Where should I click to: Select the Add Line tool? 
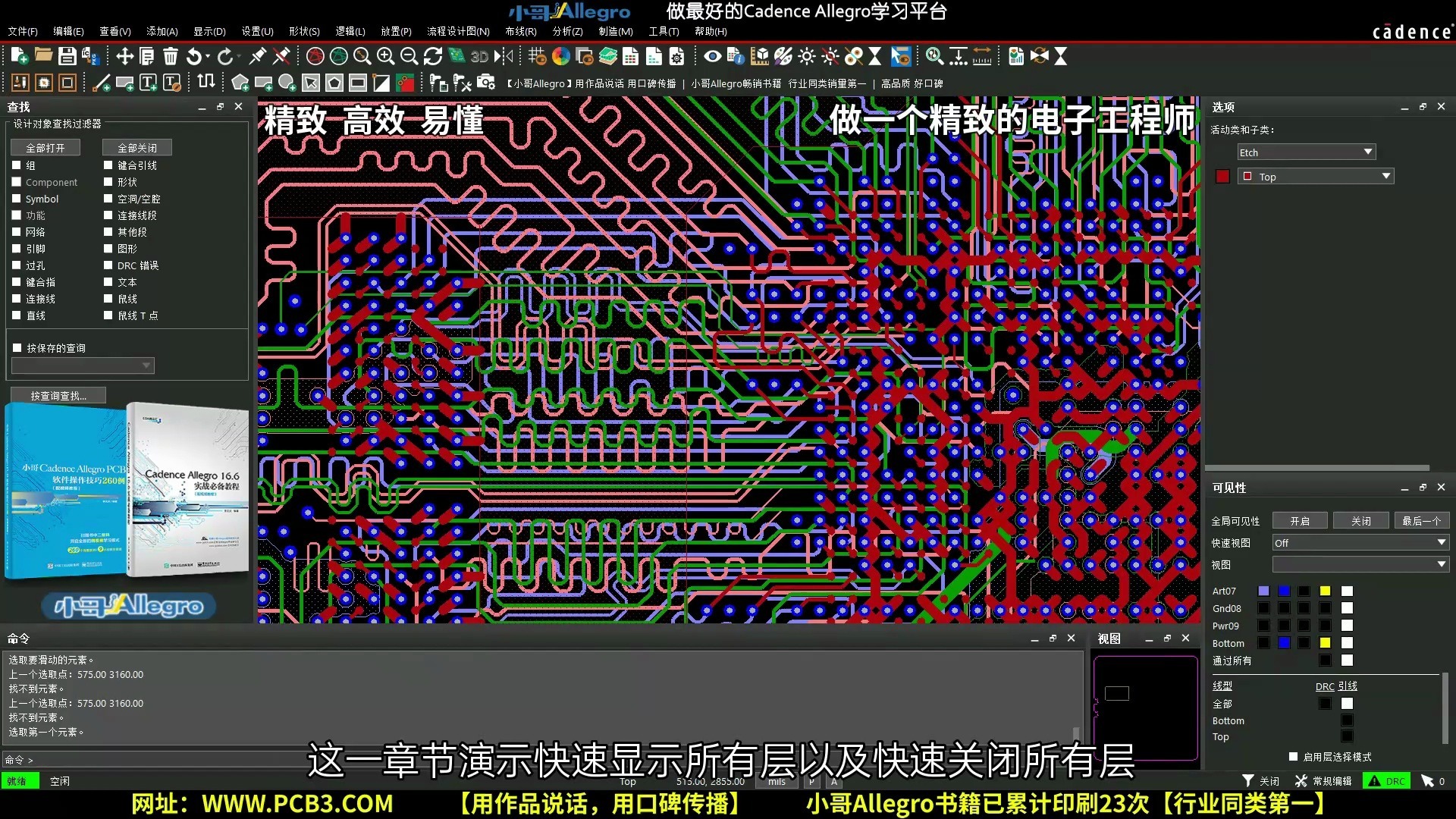pos(101,83)
